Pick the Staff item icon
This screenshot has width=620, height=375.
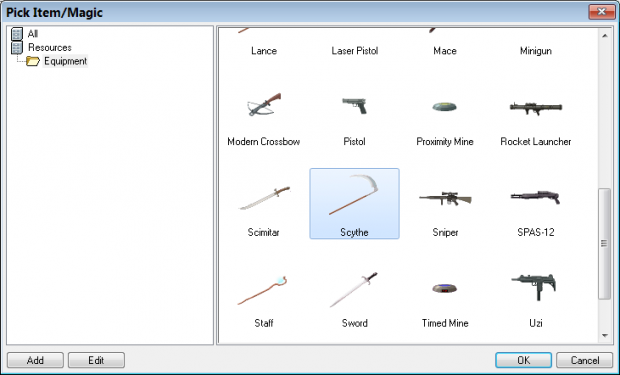pyautogui.click(x=263, y=290)
